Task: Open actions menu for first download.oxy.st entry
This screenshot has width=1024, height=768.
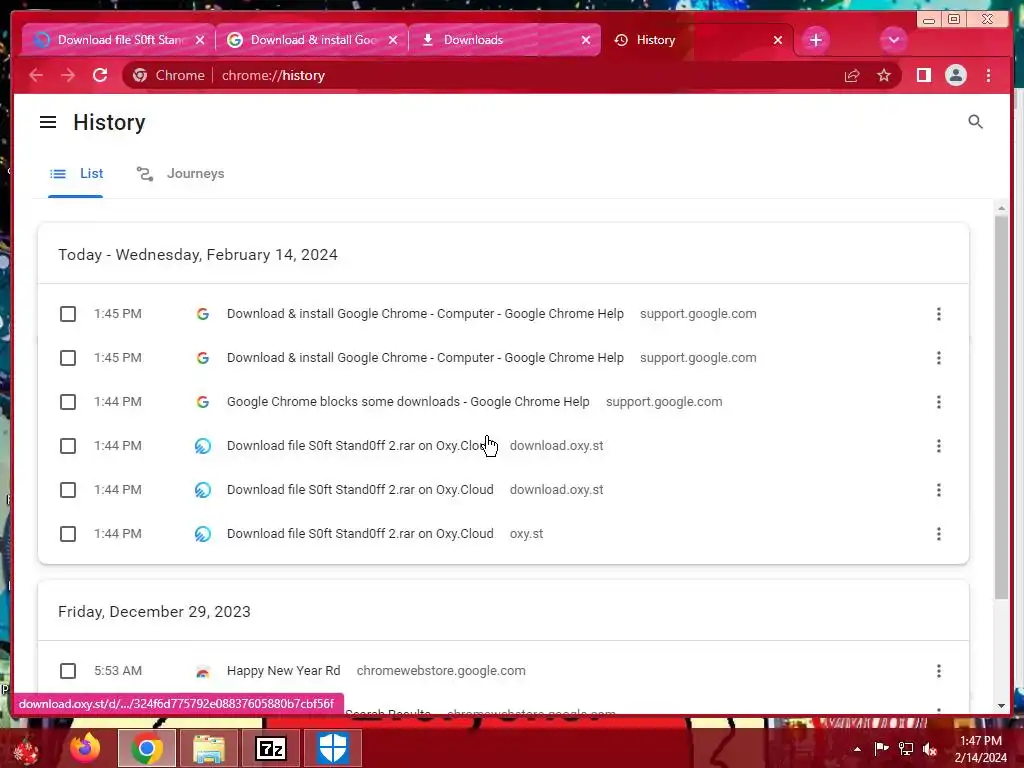Action: pos(938,446)
